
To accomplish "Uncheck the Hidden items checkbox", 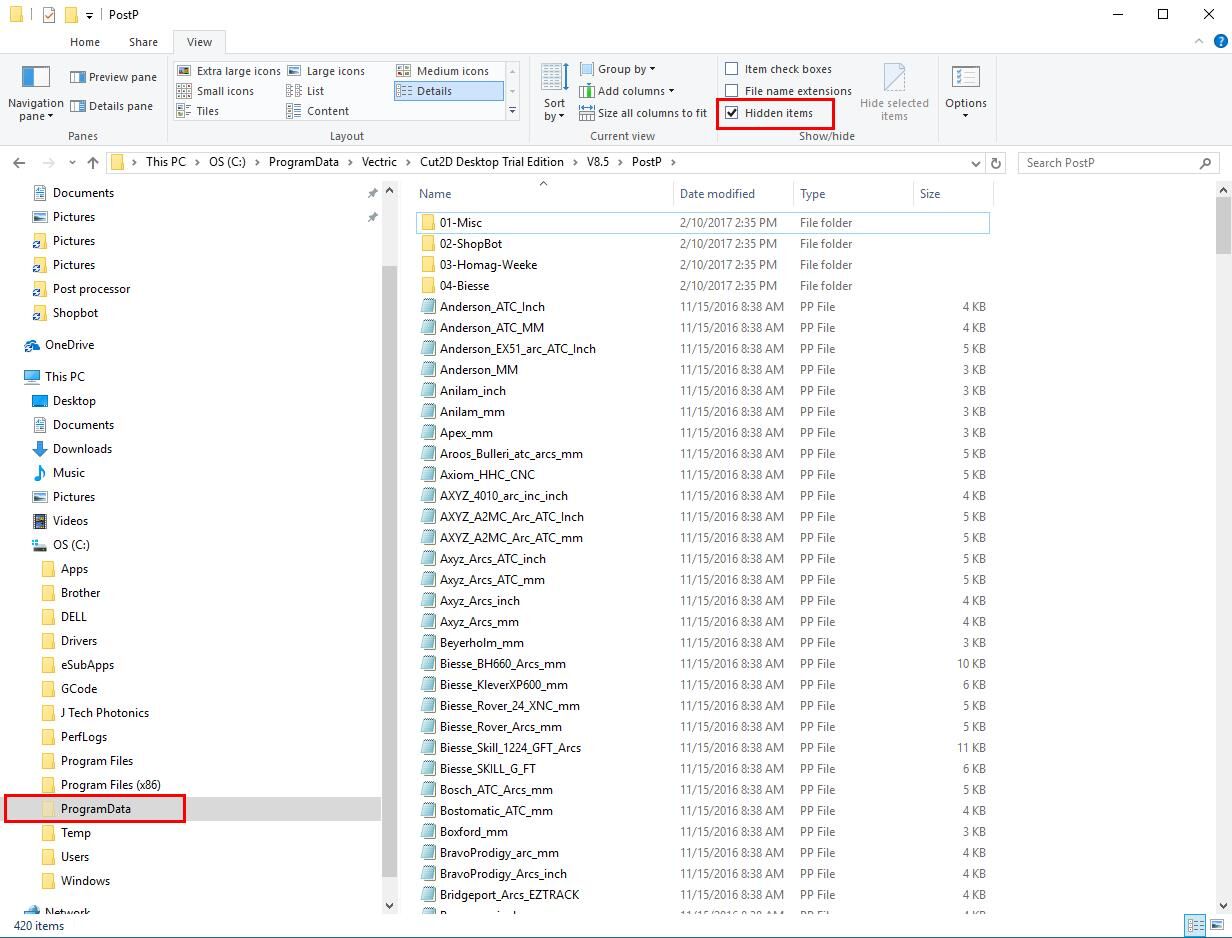I will point(732,113).
